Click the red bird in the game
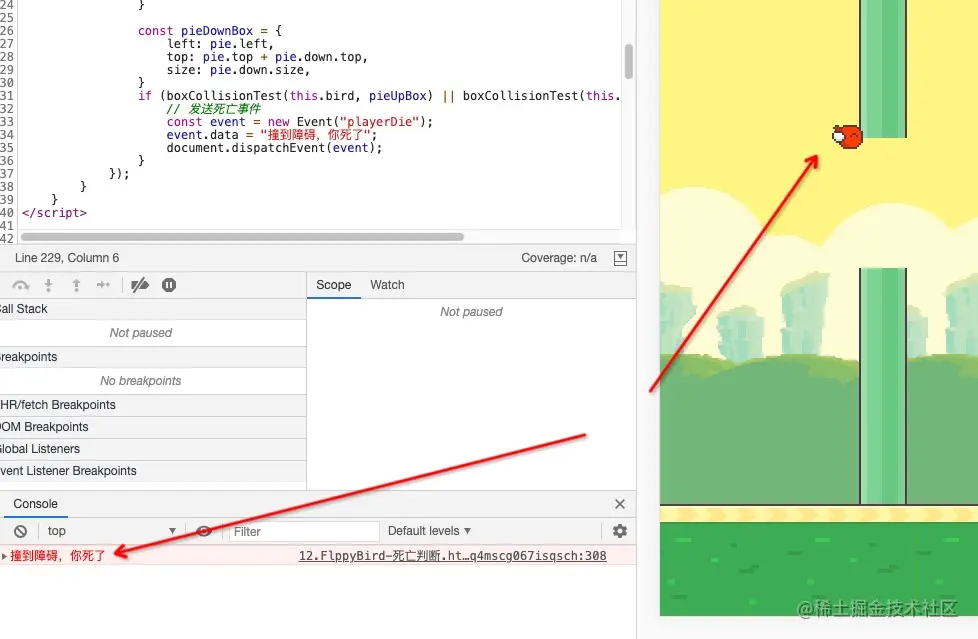Screen dimensions: 978x639 coord(847,136)
